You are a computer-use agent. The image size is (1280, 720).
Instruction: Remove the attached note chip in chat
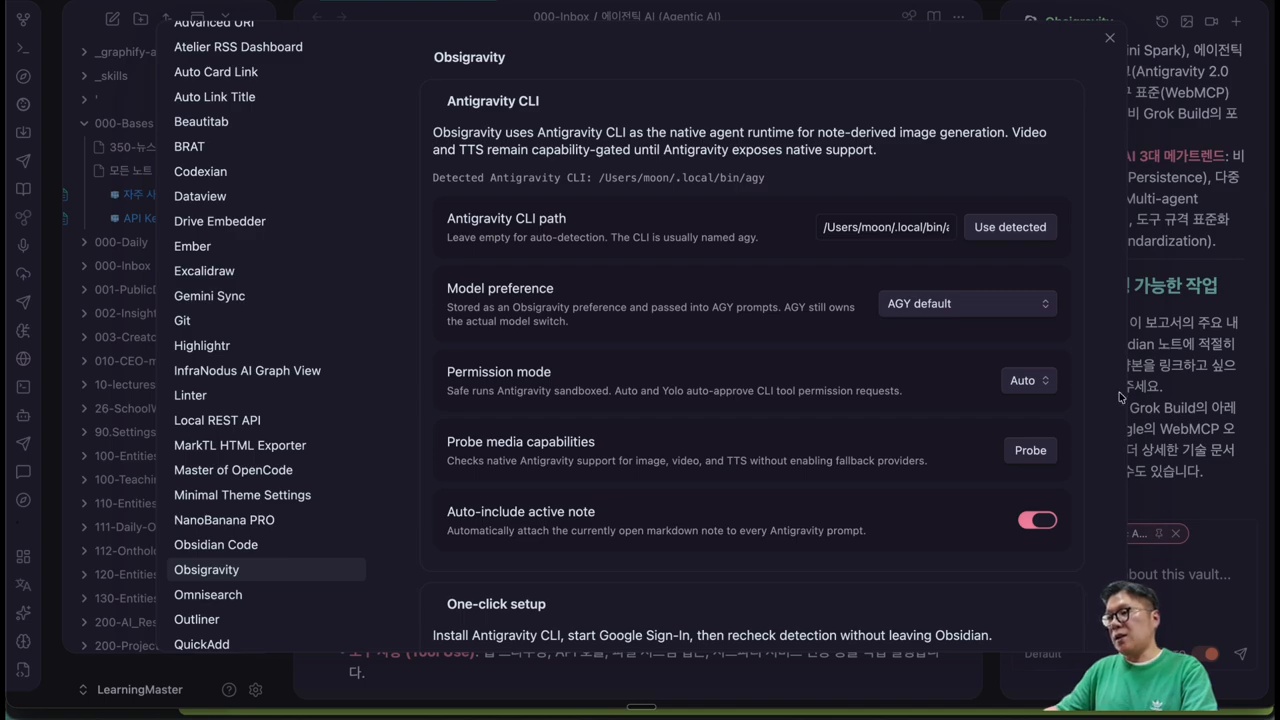click(1176, 534)
